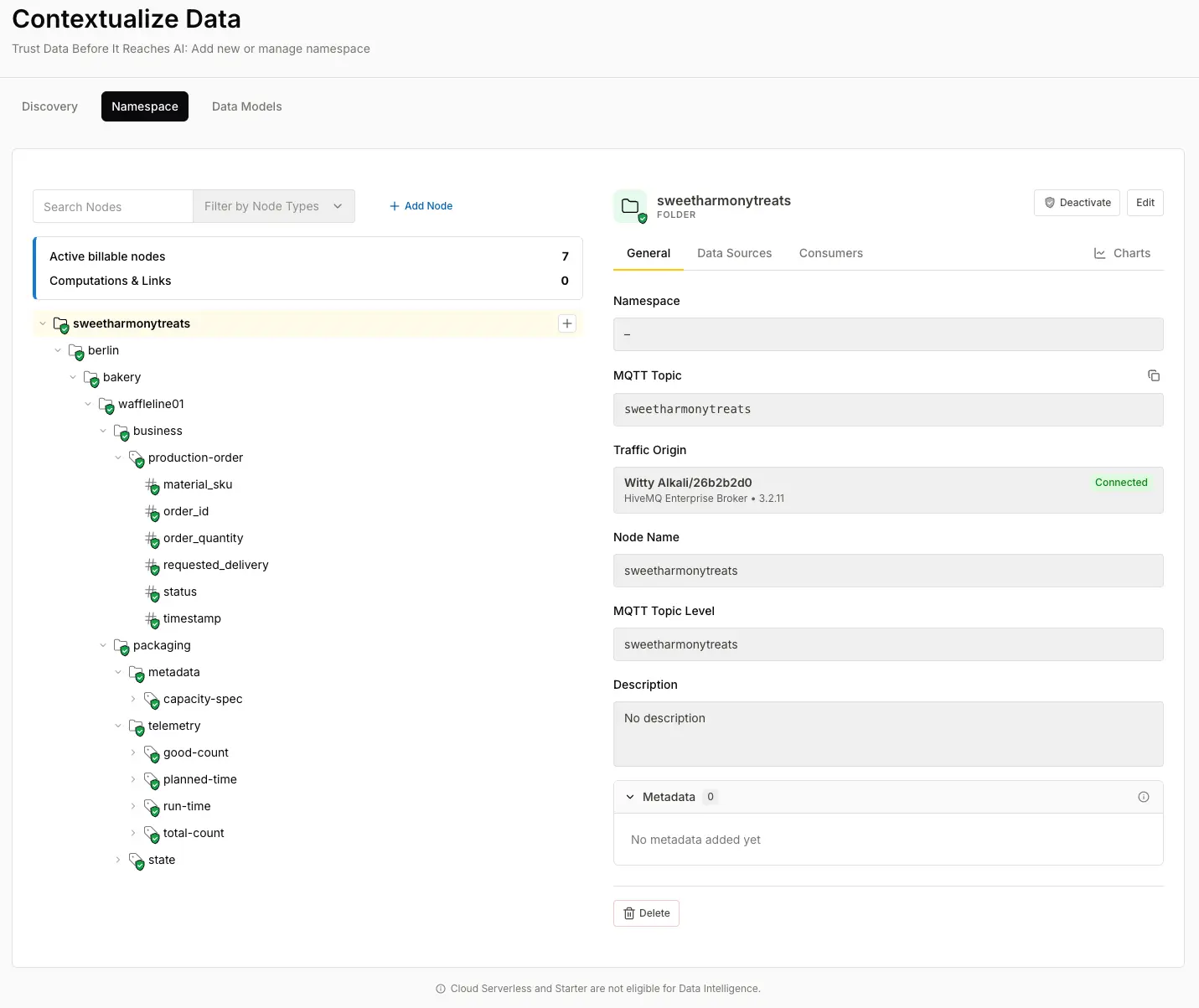This screenshot has width=1199, height=1008.
Task: Click the berlin folder icon
Action: click(76, 351)
